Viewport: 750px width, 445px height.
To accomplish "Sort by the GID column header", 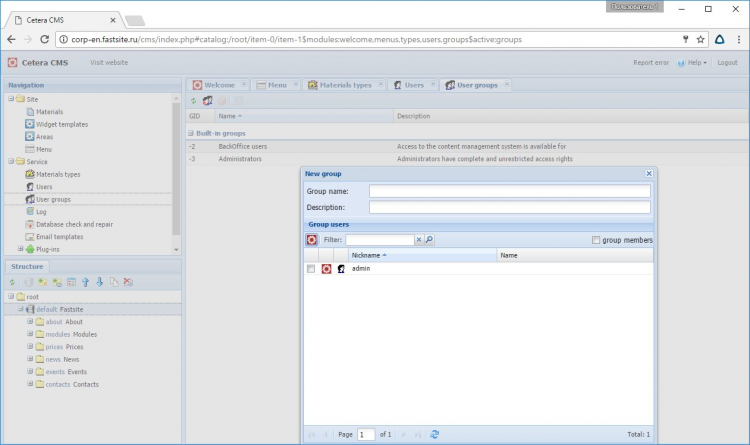I will pyautogui.click(x=200, y=116).
